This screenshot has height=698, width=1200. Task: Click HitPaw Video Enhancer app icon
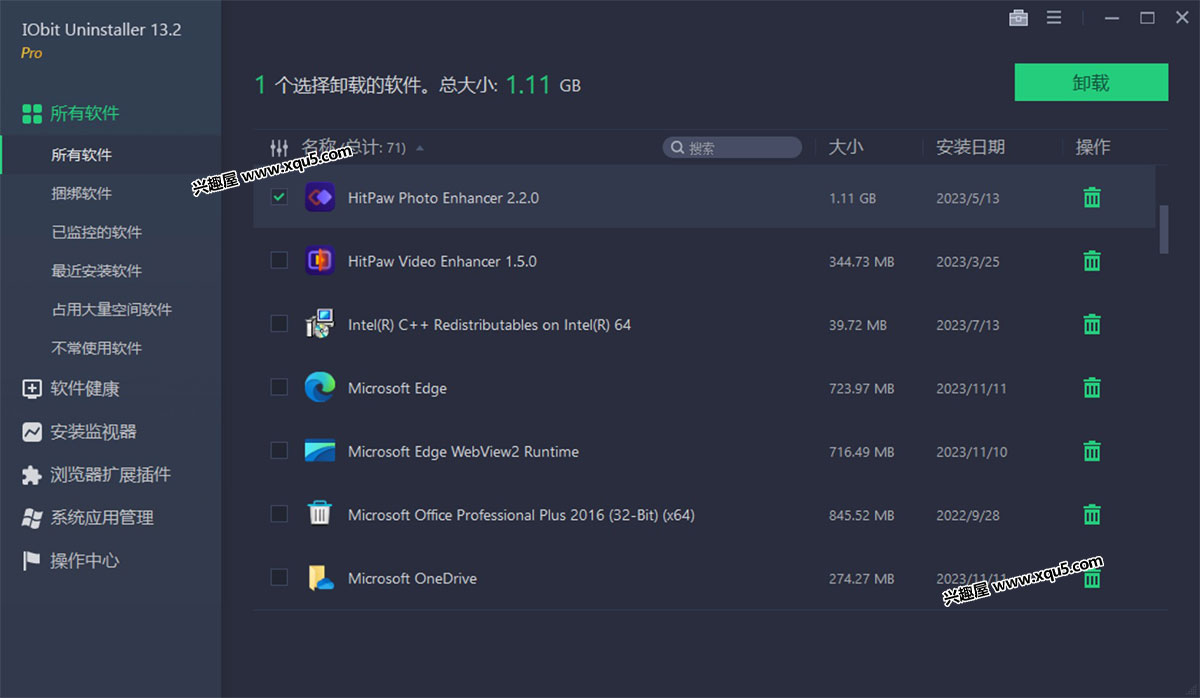(x=320, y=260)
